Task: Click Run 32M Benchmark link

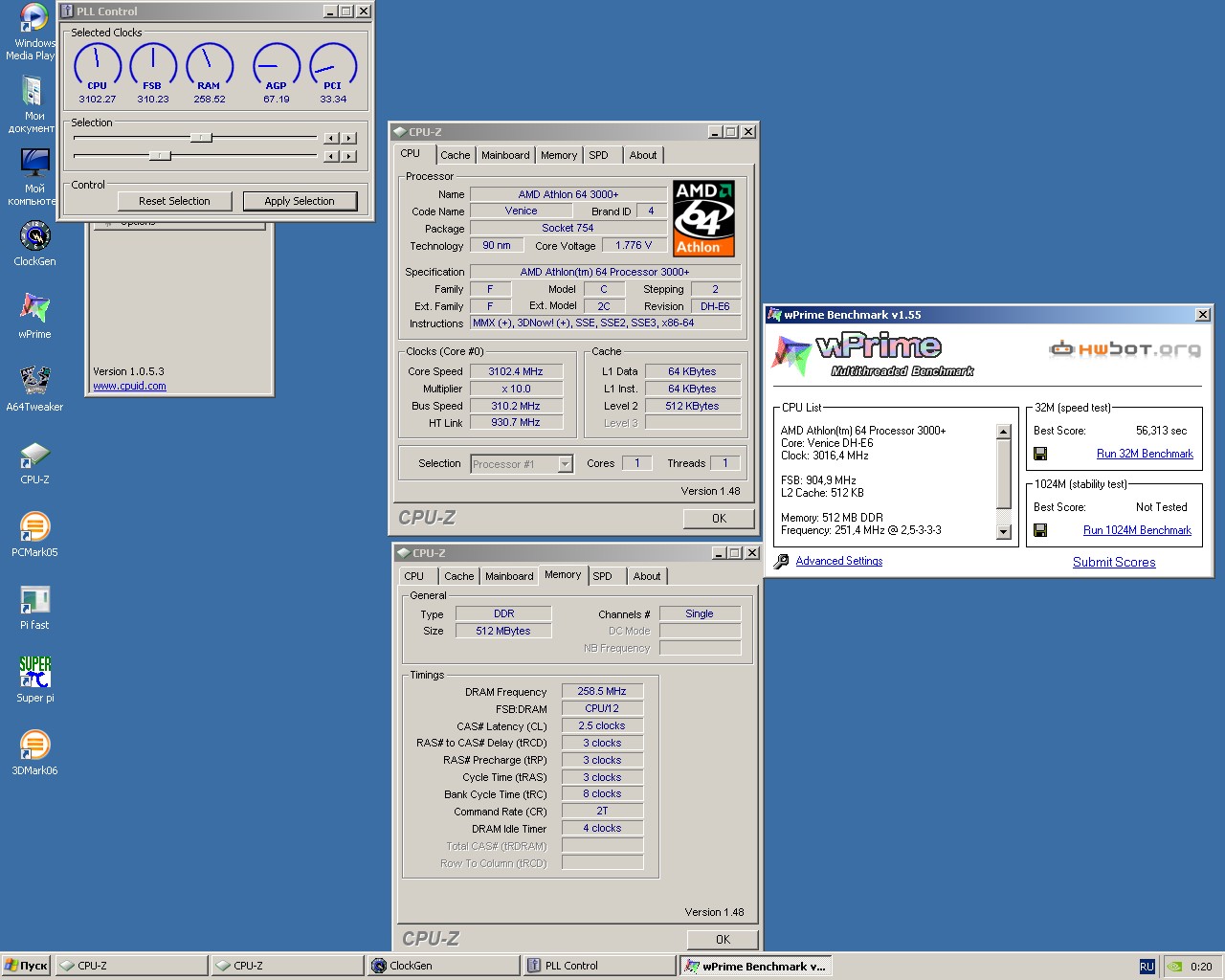Action: click(x=1145, y=454)
